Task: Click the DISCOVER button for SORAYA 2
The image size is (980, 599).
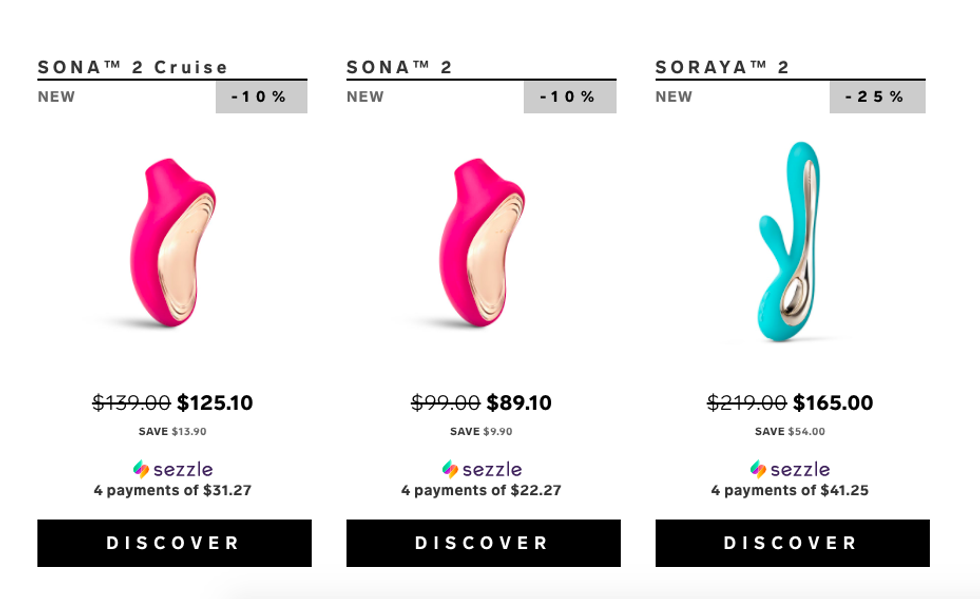Action: (x=792, y=543)
